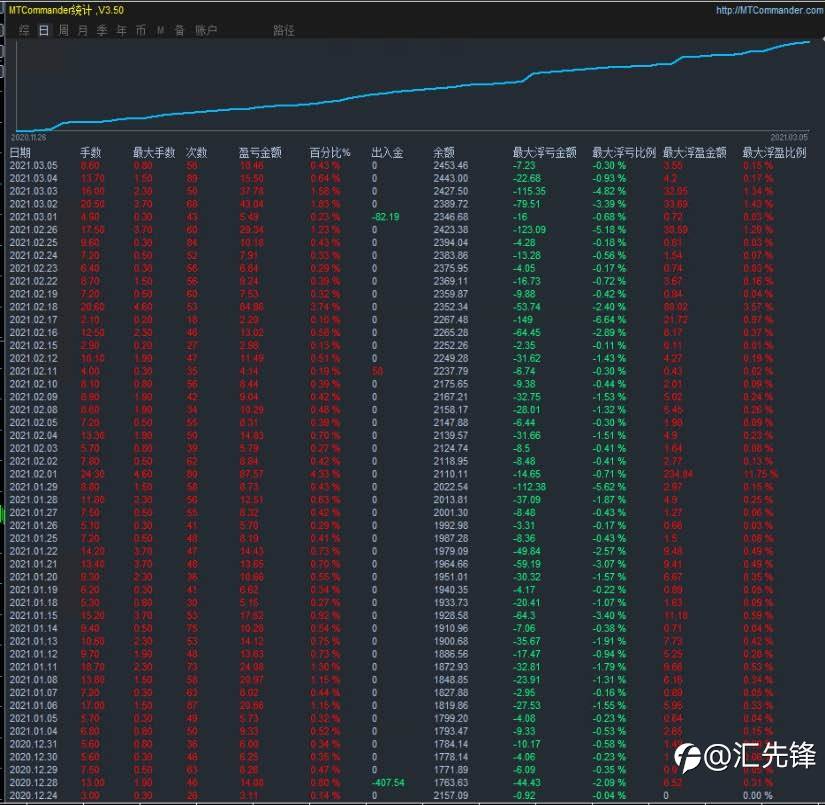Click the 日期 column header
The height and width of the screenshot is (805, 825).
coord(20,153)
